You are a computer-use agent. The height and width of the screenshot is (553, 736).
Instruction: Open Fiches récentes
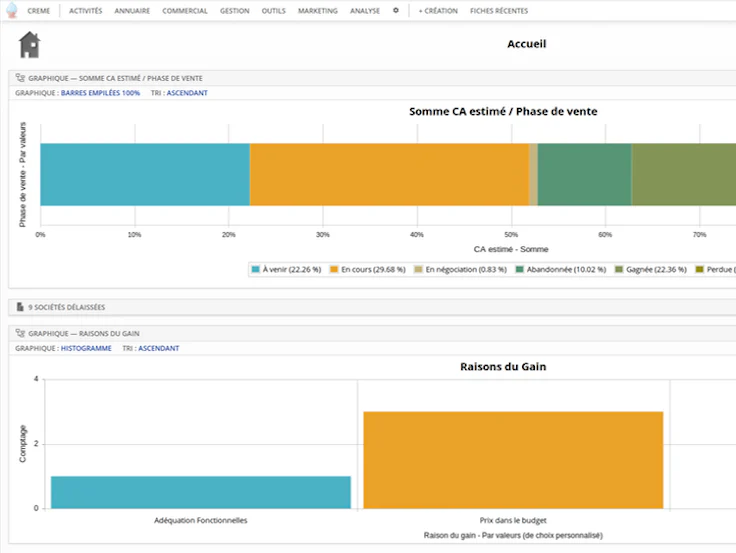tap(499, 11)
